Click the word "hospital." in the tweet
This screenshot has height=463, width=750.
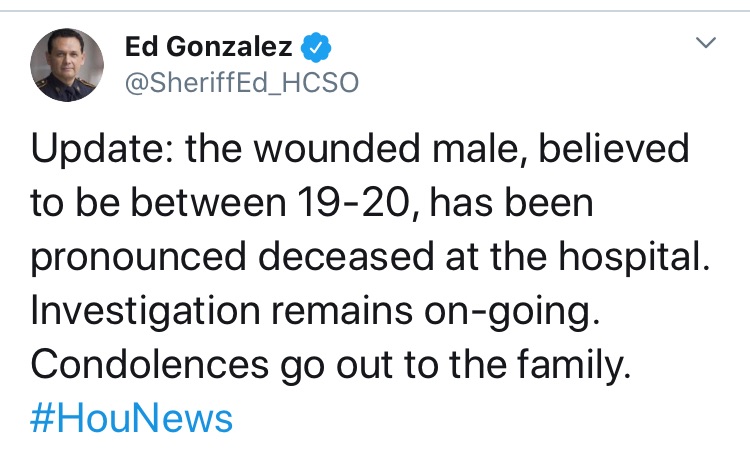634,257
